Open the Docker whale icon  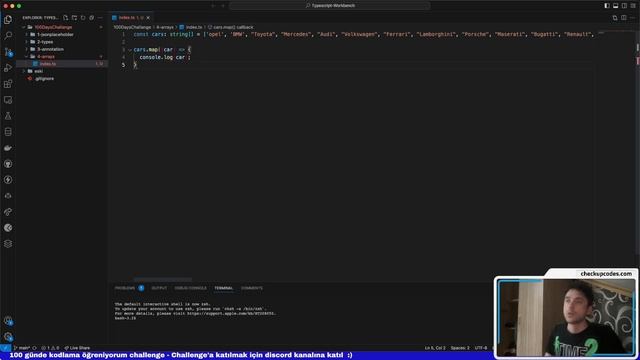(x=8, y=148)
